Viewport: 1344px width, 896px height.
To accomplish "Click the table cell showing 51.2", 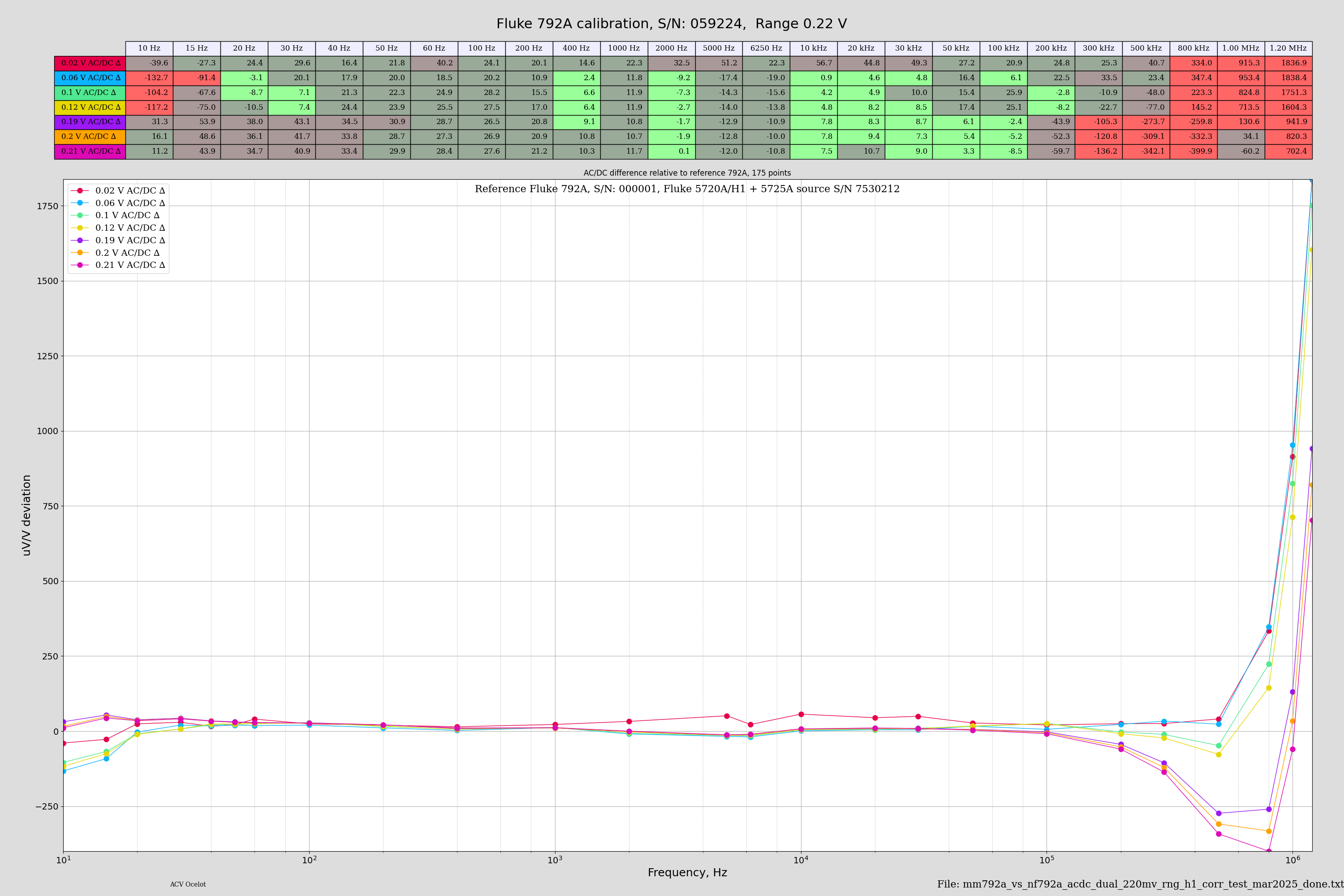I will (x=719, y=64).
